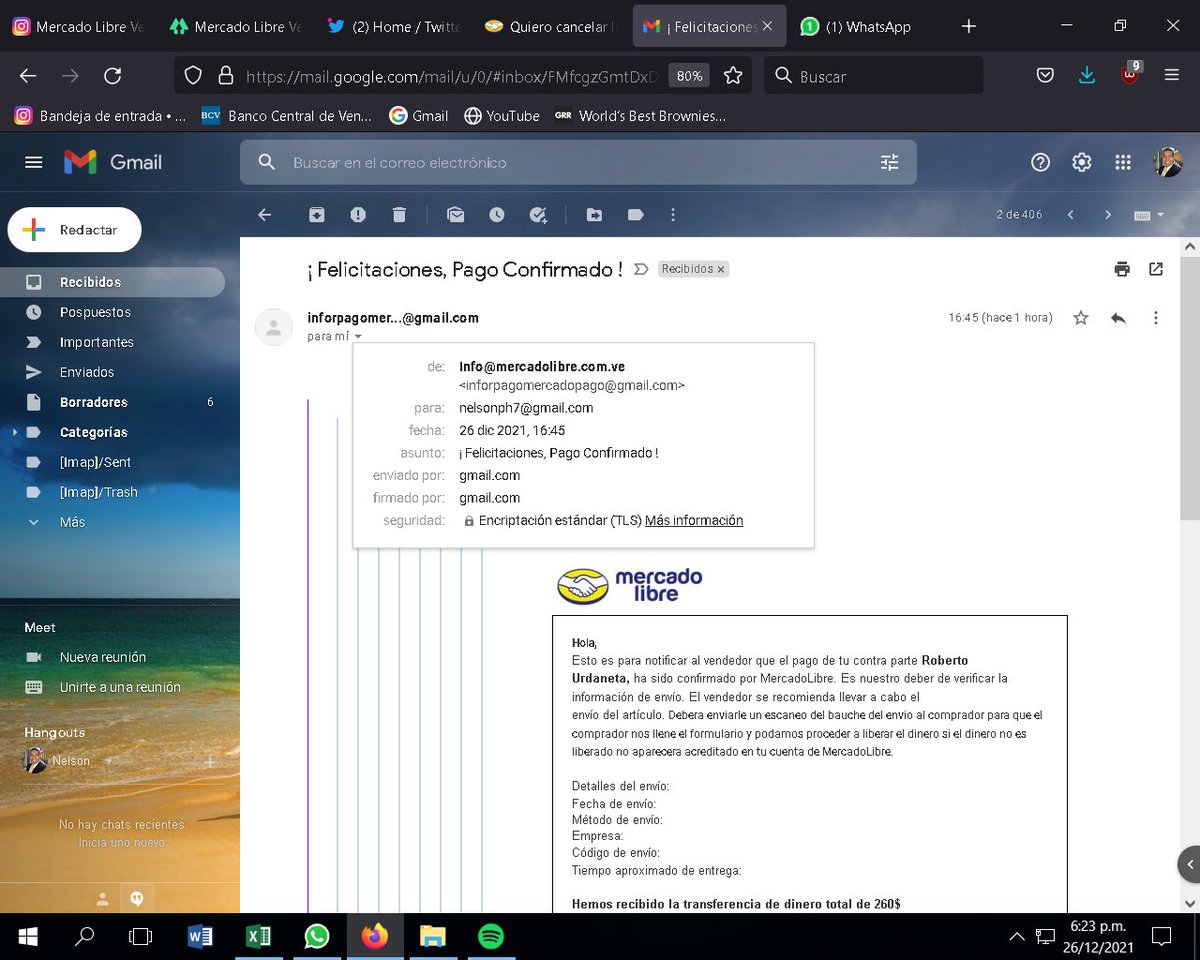Screen dimensions: 1200x960
Task: Star the Pago Confirmado email
Action: 1080,317
